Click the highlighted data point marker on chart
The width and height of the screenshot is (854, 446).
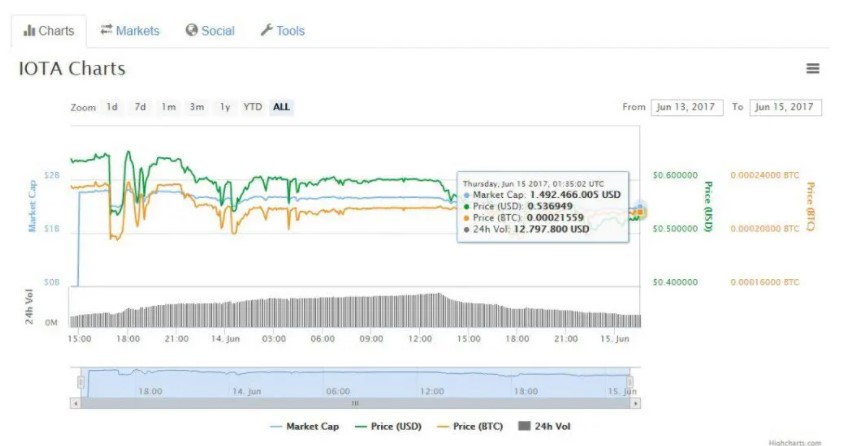pyautogui.click(x=640, y=211)
